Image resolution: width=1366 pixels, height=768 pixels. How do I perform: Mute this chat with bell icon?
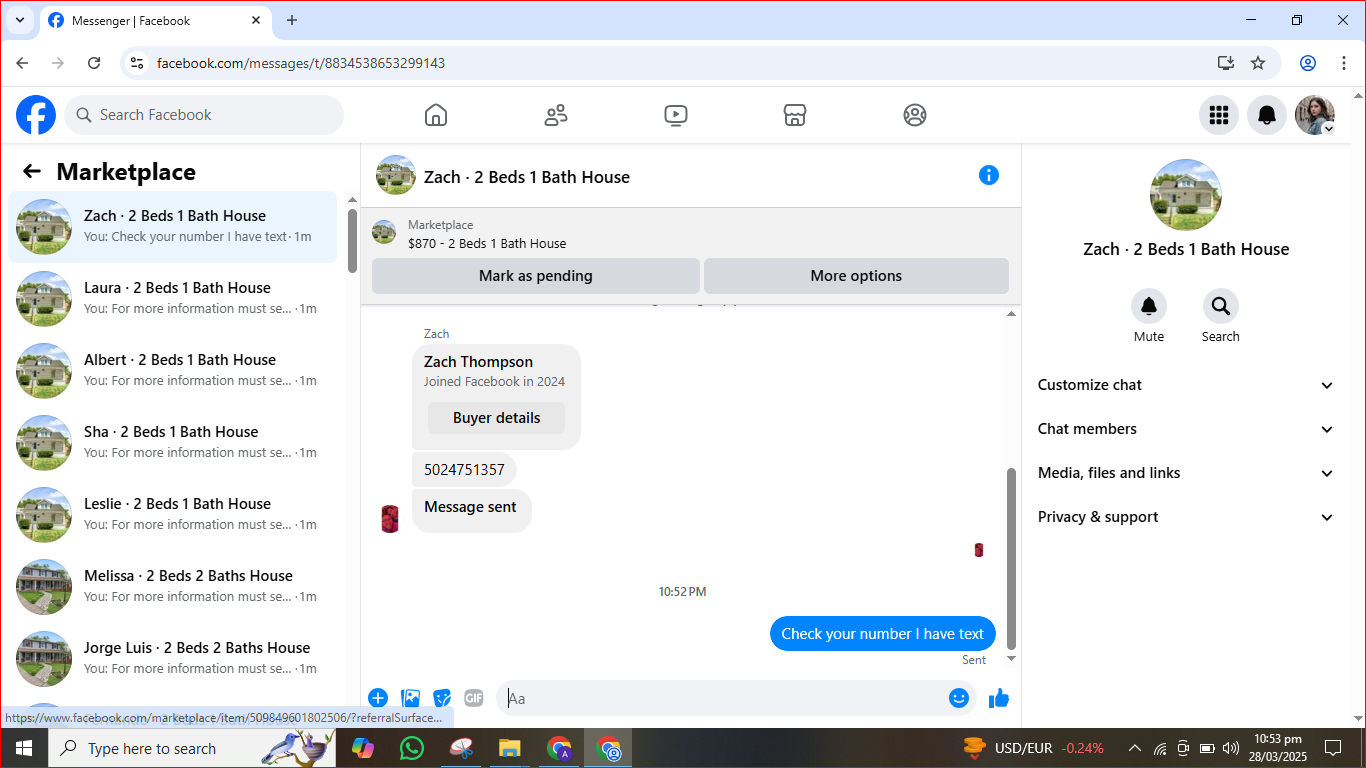[1149, 306]
